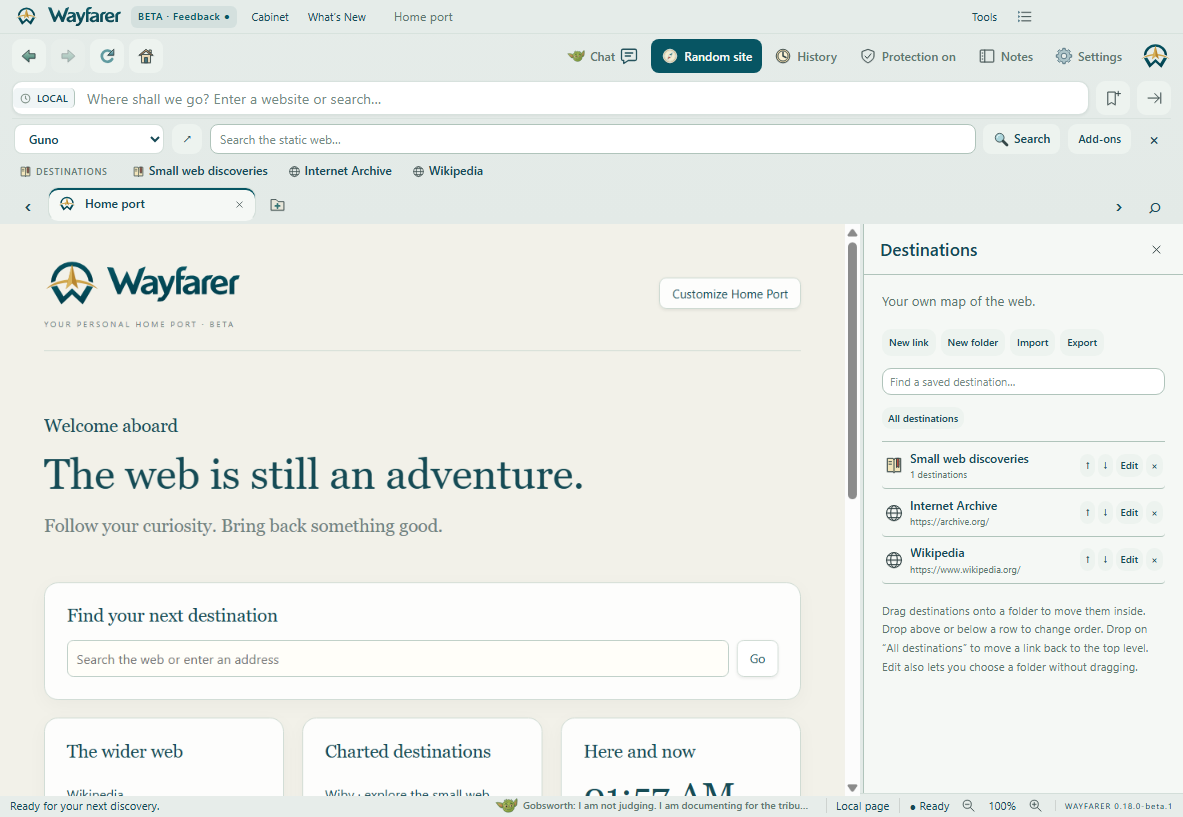Create a New link destination

point(908,342)
